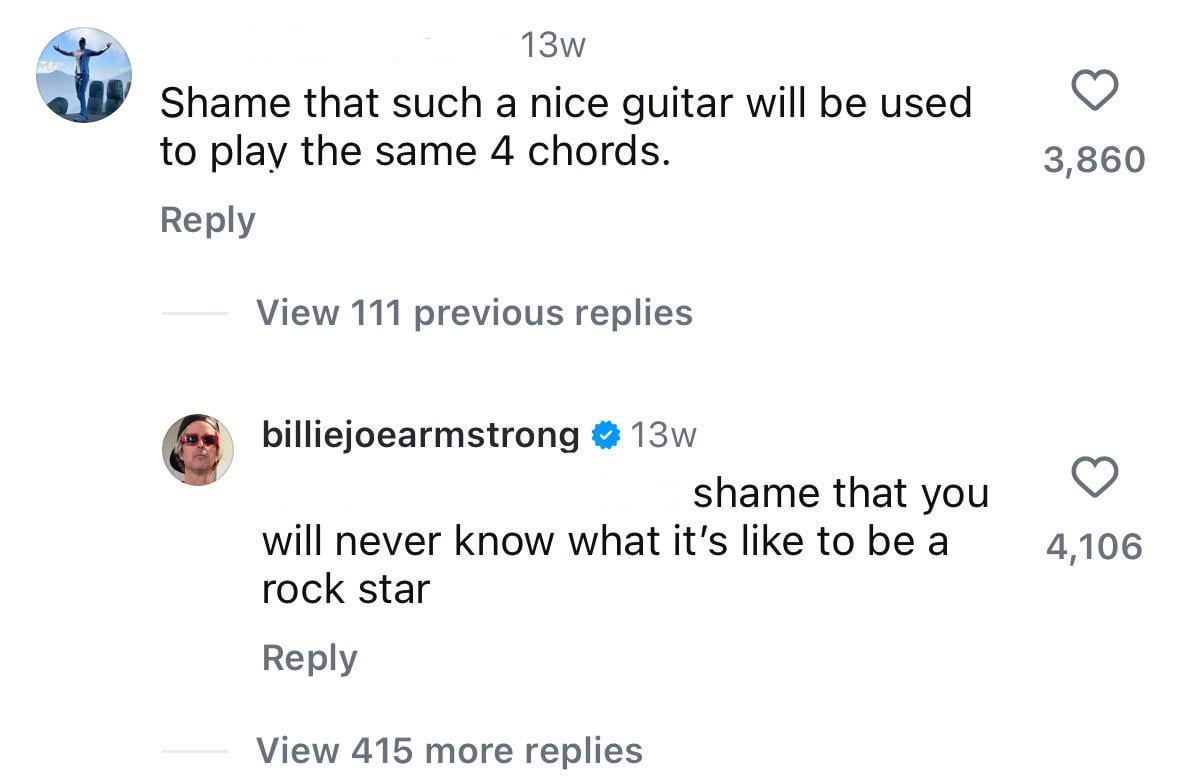The image size is (1179, 779).
Task: Like billiejoearmstrong's rock star reply
Action: tap(1094, 478)
